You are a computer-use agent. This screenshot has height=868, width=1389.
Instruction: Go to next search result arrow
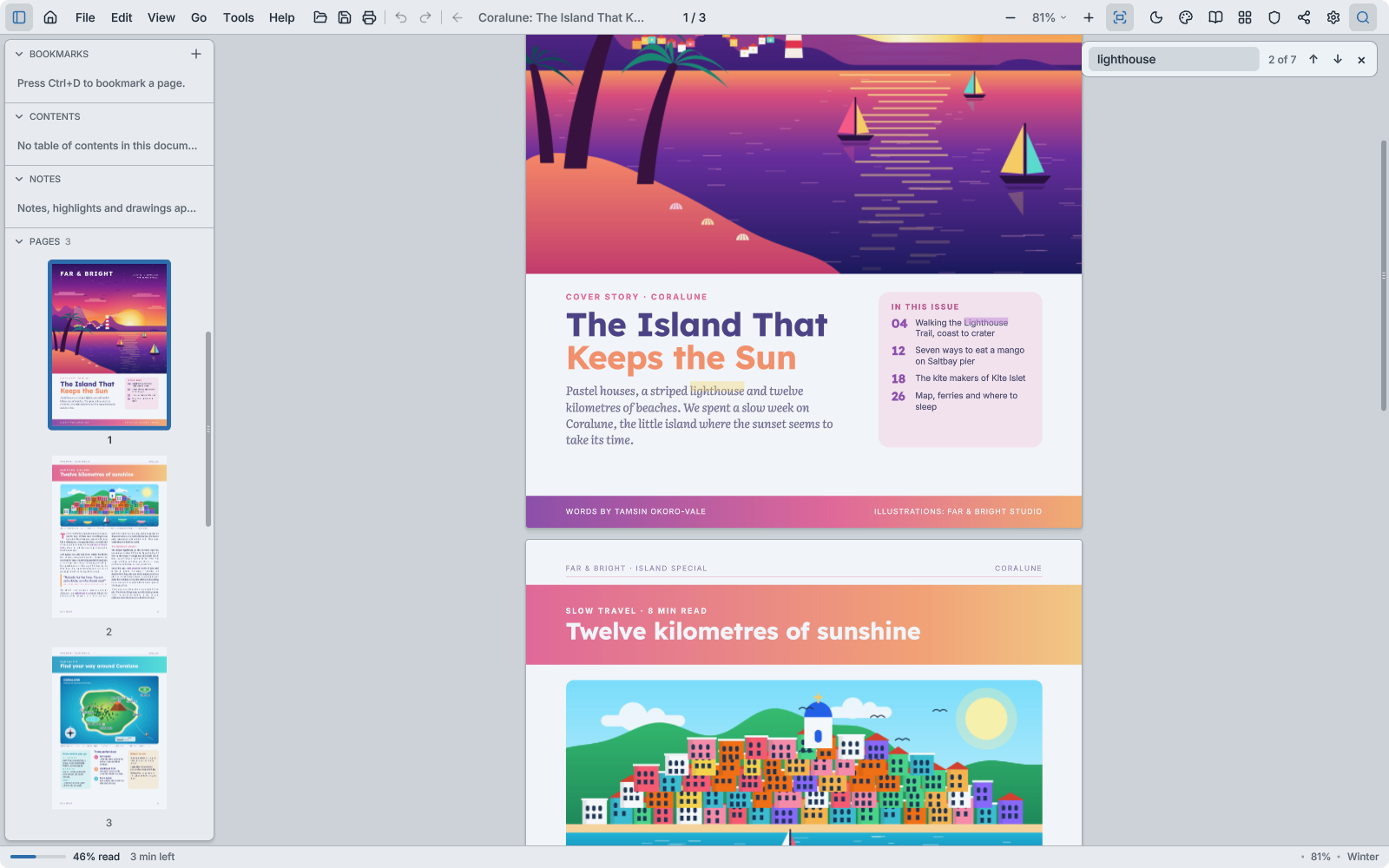point(1338,59)
